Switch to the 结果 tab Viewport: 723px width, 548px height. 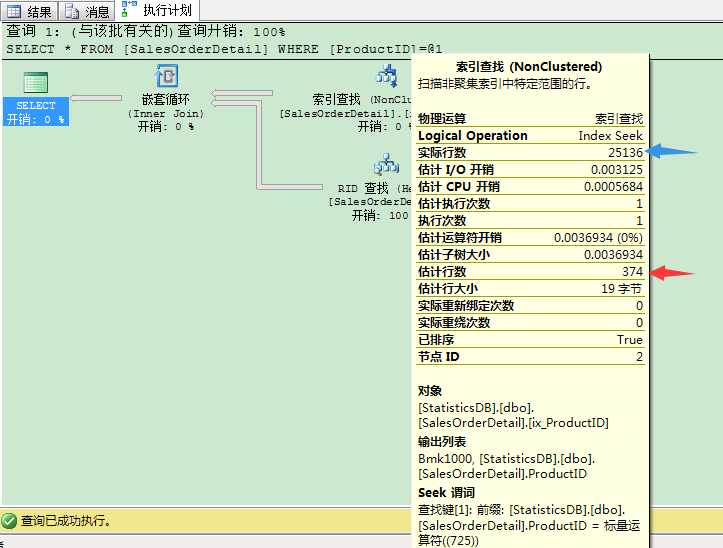29,10
